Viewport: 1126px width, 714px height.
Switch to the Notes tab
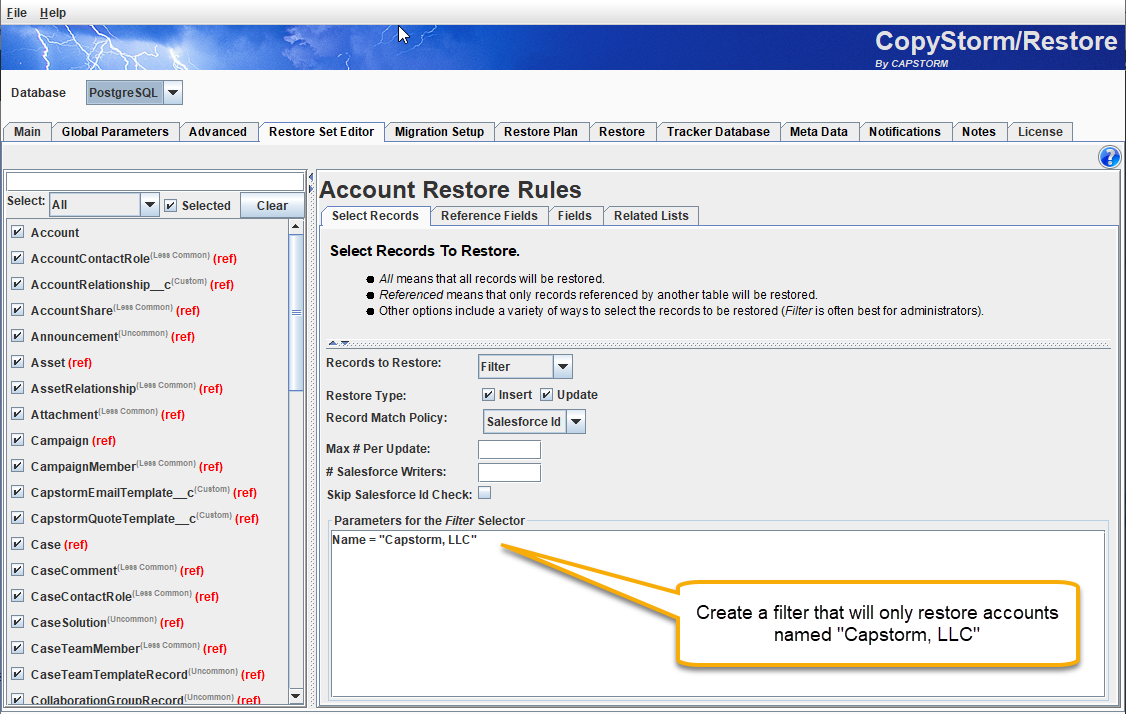tap(979, 131)
